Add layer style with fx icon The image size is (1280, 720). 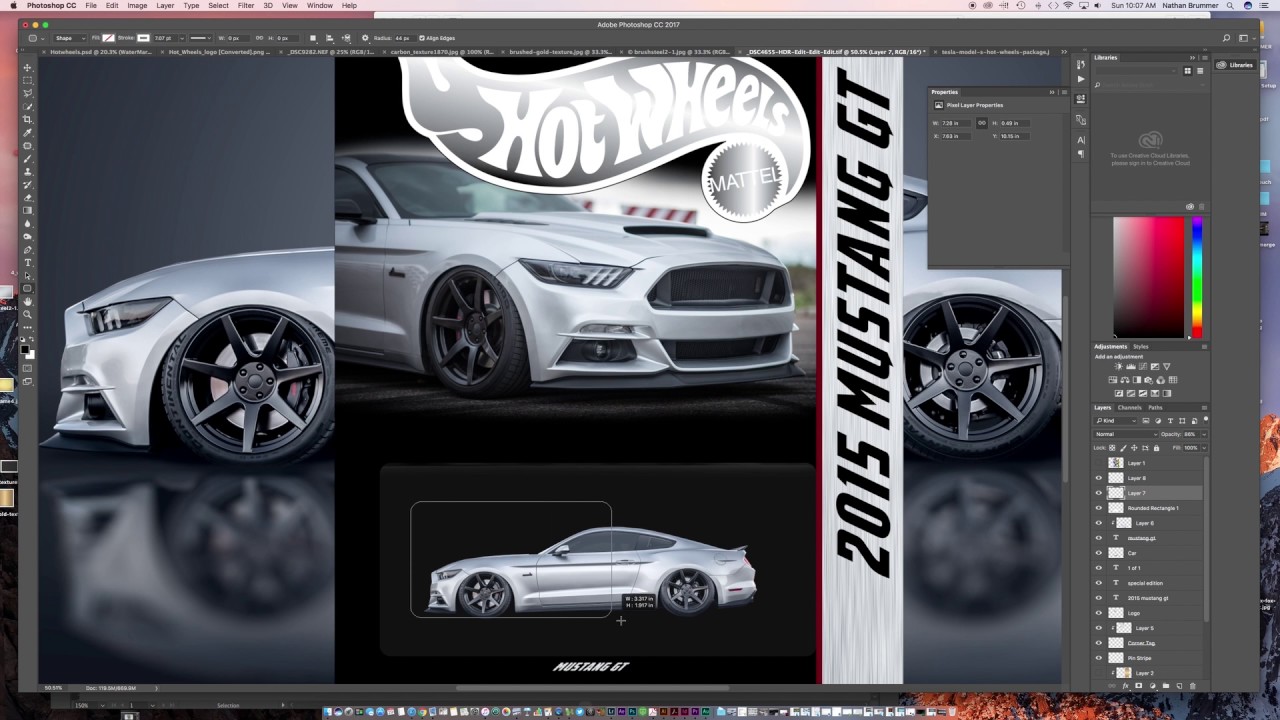(x=1126, y=686)
